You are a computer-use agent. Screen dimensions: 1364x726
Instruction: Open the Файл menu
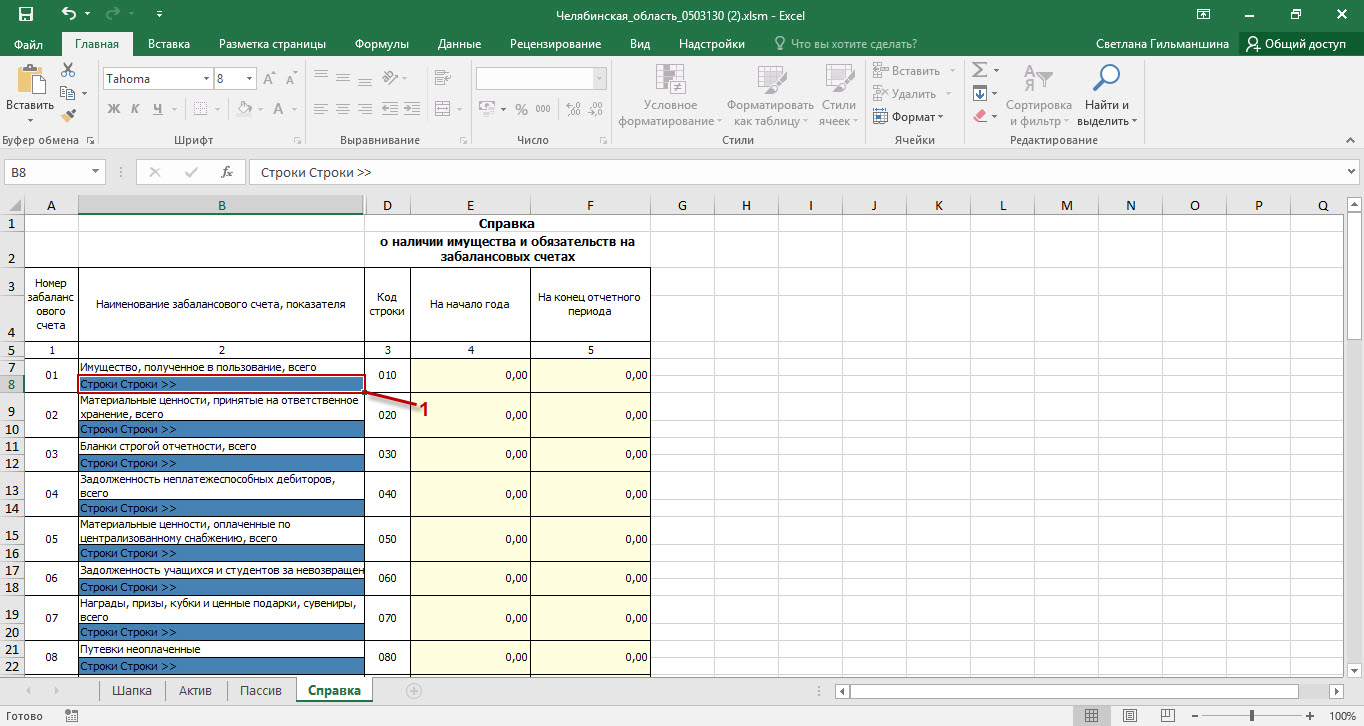29,44
